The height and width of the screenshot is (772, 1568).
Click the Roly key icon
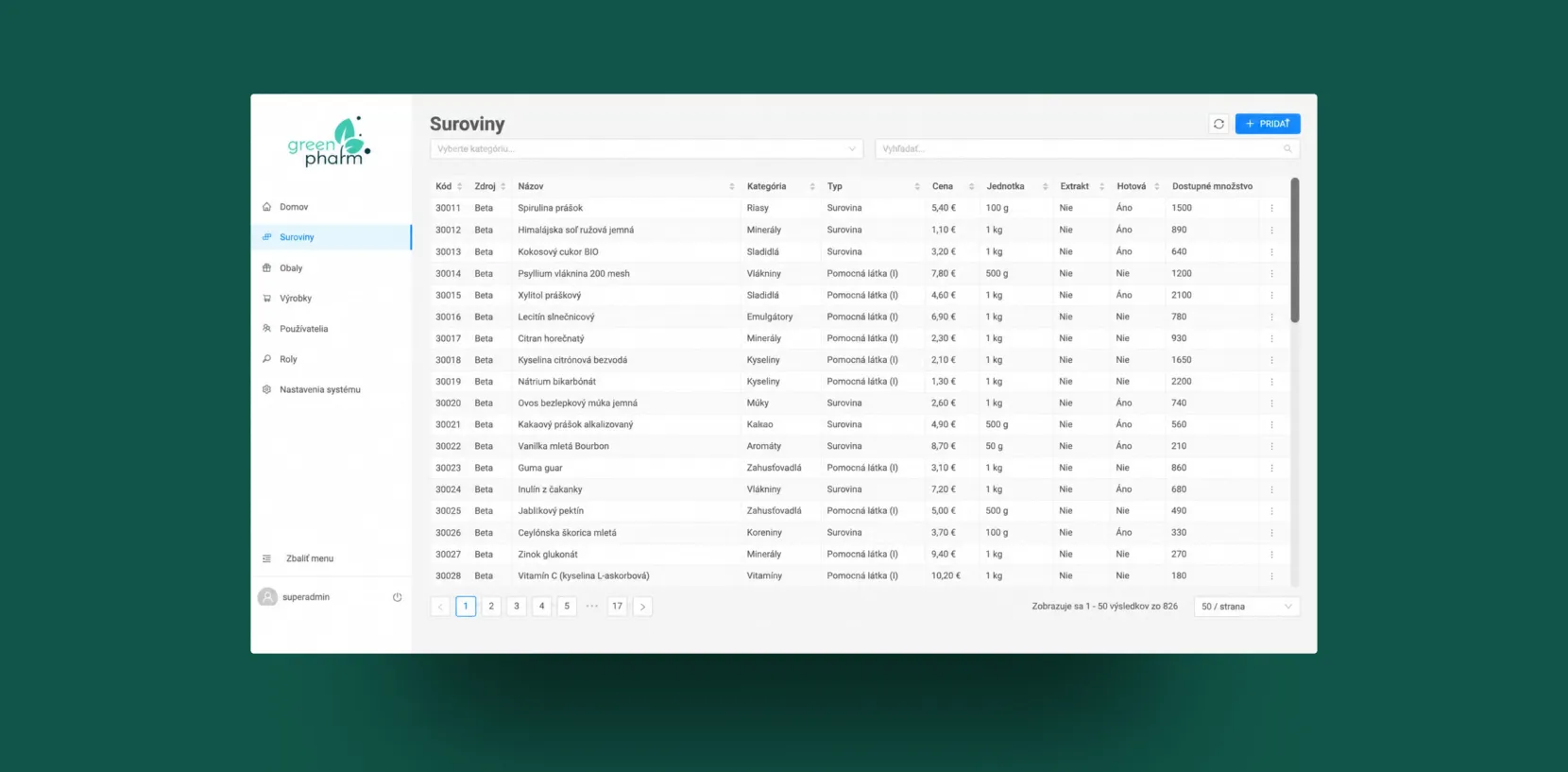click(266, 359)
